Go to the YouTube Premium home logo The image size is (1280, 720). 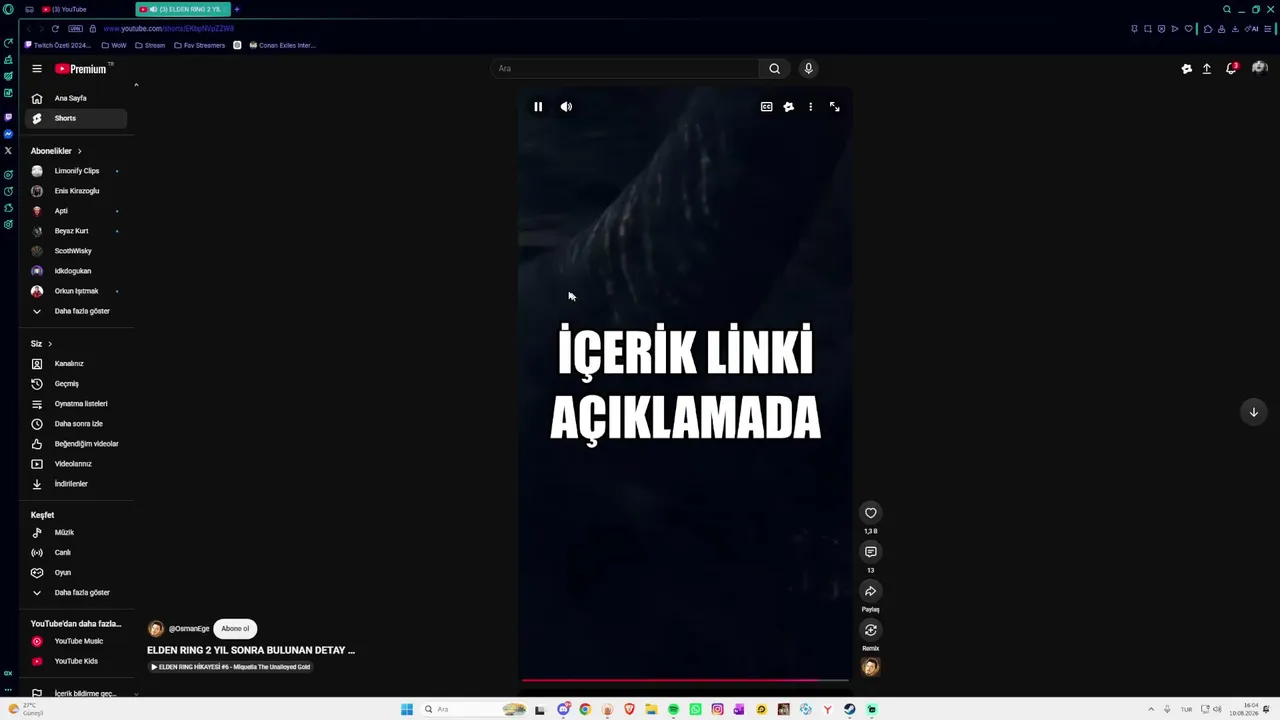pyautogui.click(x=81, y=69)
